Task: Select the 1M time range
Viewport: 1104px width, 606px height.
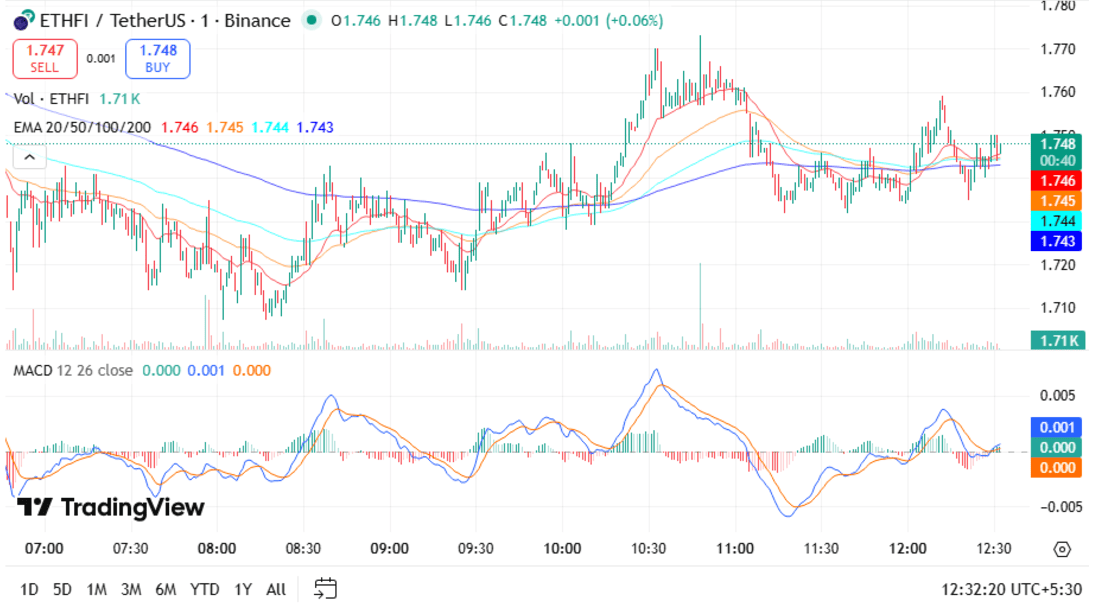Action: [96, 589]
